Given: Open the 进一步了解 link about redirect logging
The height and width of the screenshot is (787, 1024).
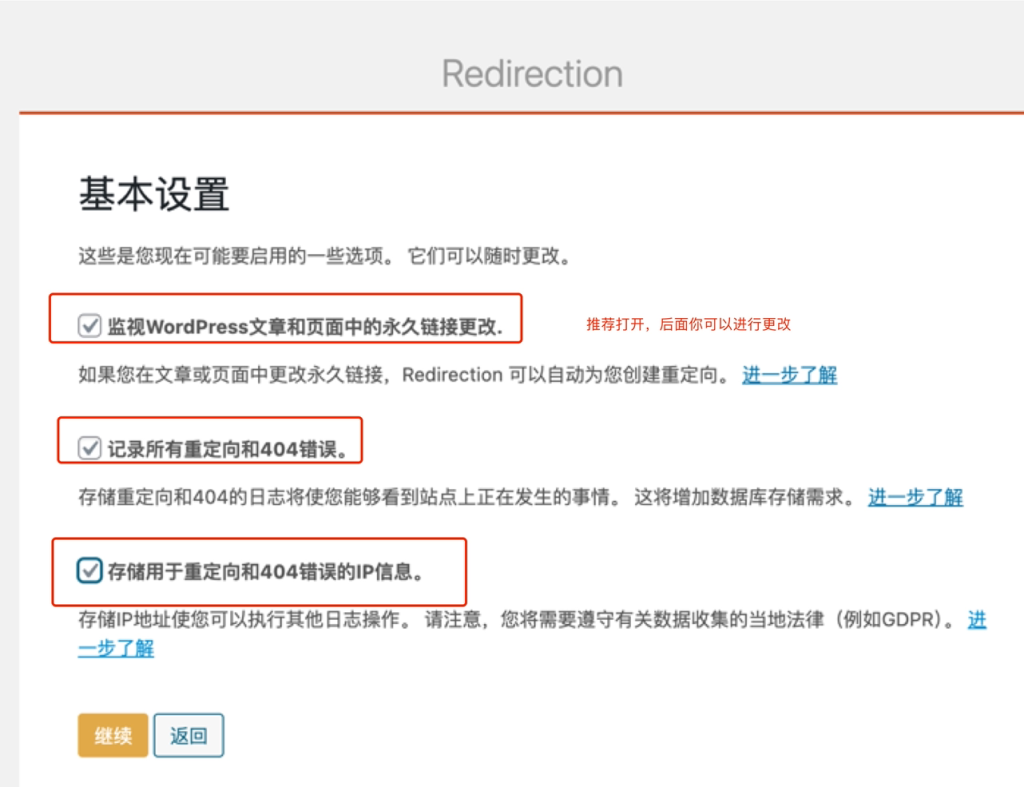Looking at the screenshot, I should [913, 497].
